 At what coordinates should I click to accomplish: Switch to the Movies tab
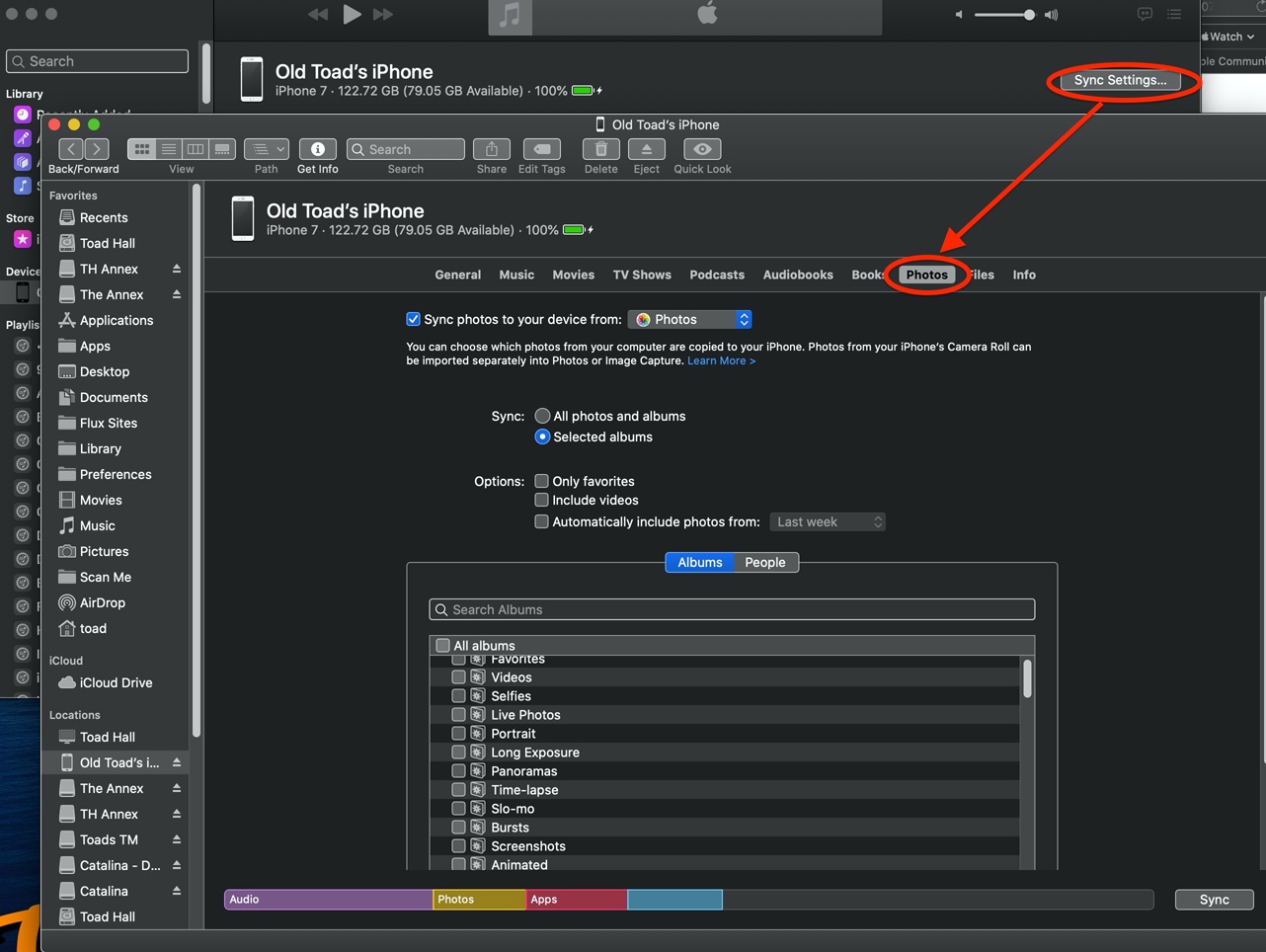574,275
